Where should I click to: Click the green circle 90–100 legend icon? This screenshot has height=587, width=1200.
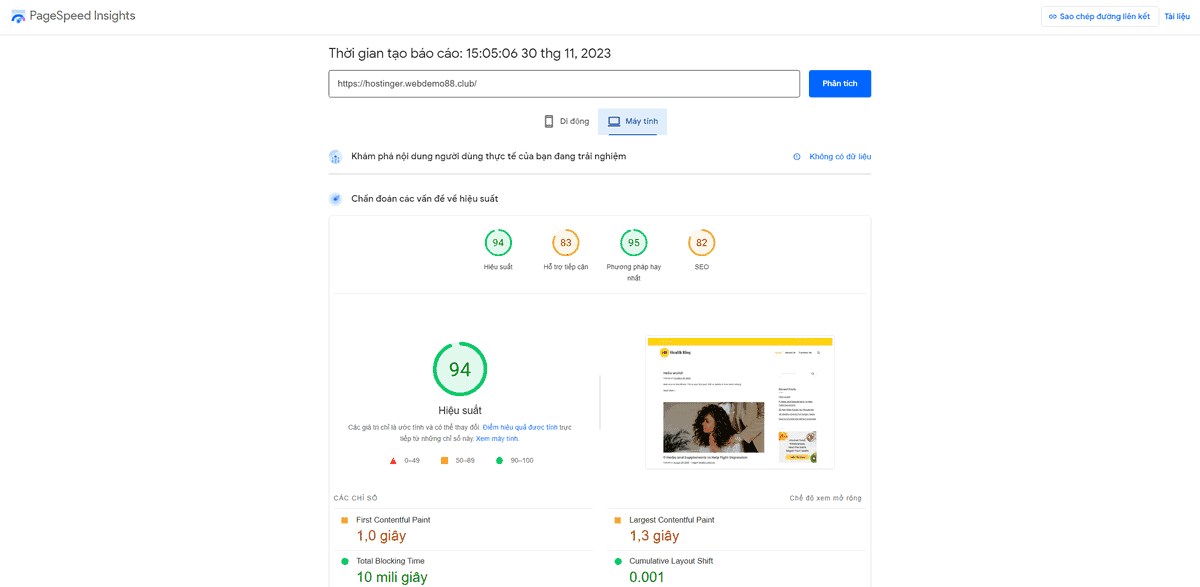pyautogui.click(x=499, y=460)
